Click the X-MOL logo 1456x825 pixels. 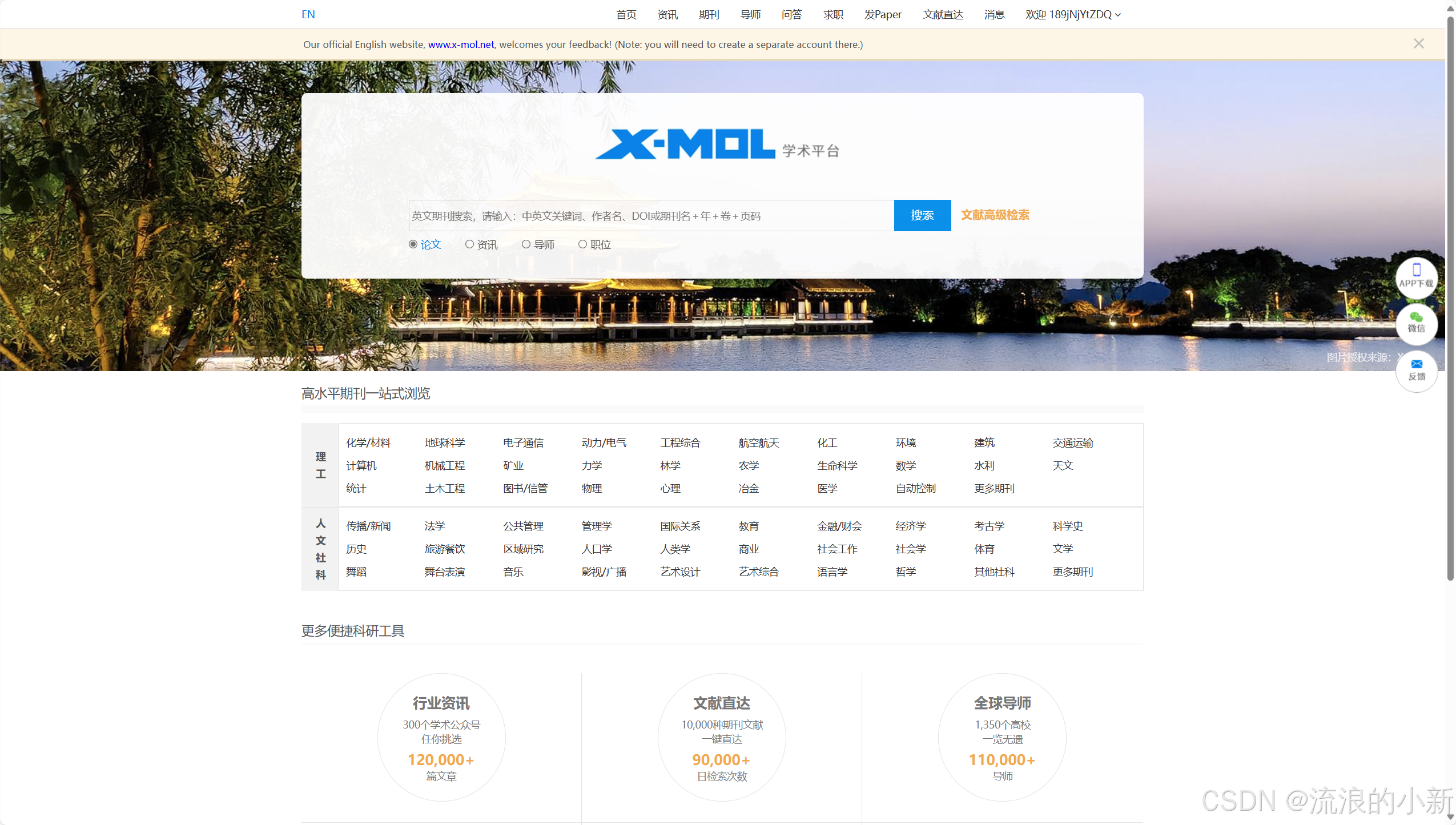(x=685, y=144)
